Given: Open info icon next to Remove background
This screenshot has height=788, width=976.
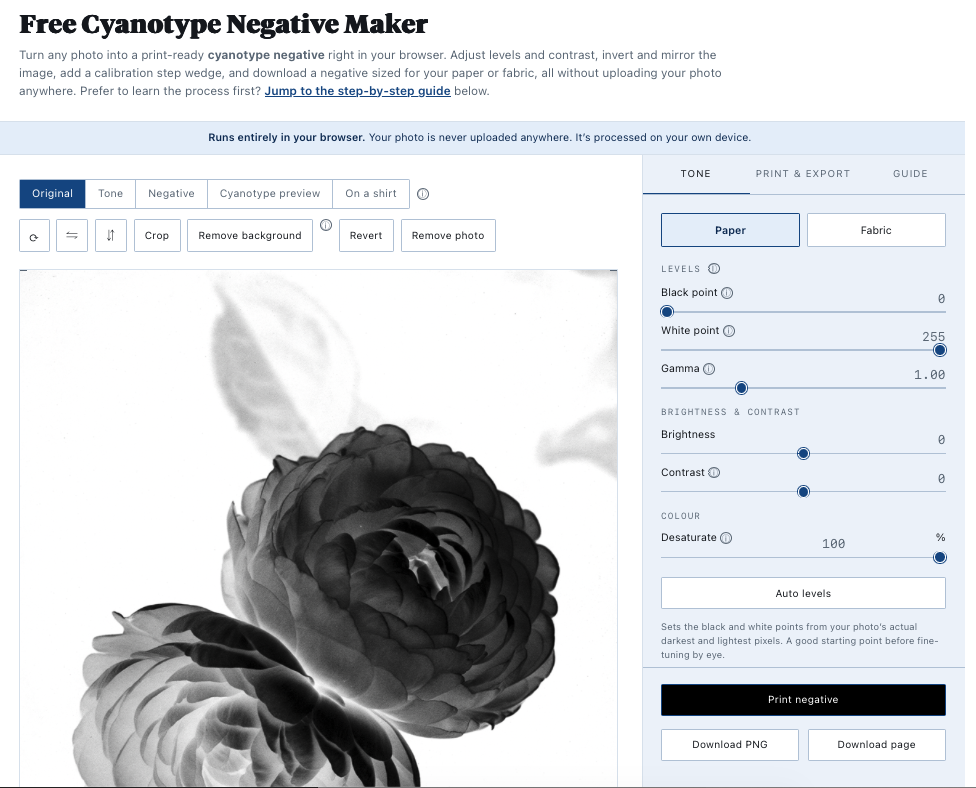Looking at the screenshot, I should (326, 225).
